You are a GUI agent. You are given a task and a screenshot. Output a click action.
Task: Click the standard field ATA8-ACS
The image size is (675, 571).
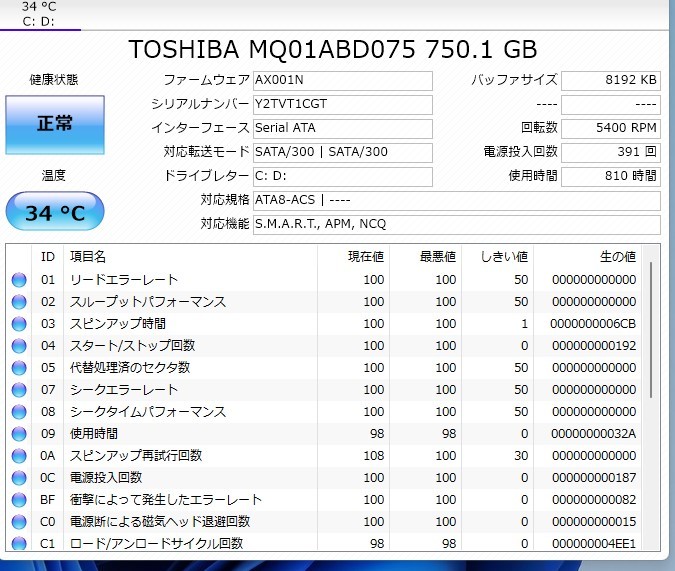coord(457,201)
